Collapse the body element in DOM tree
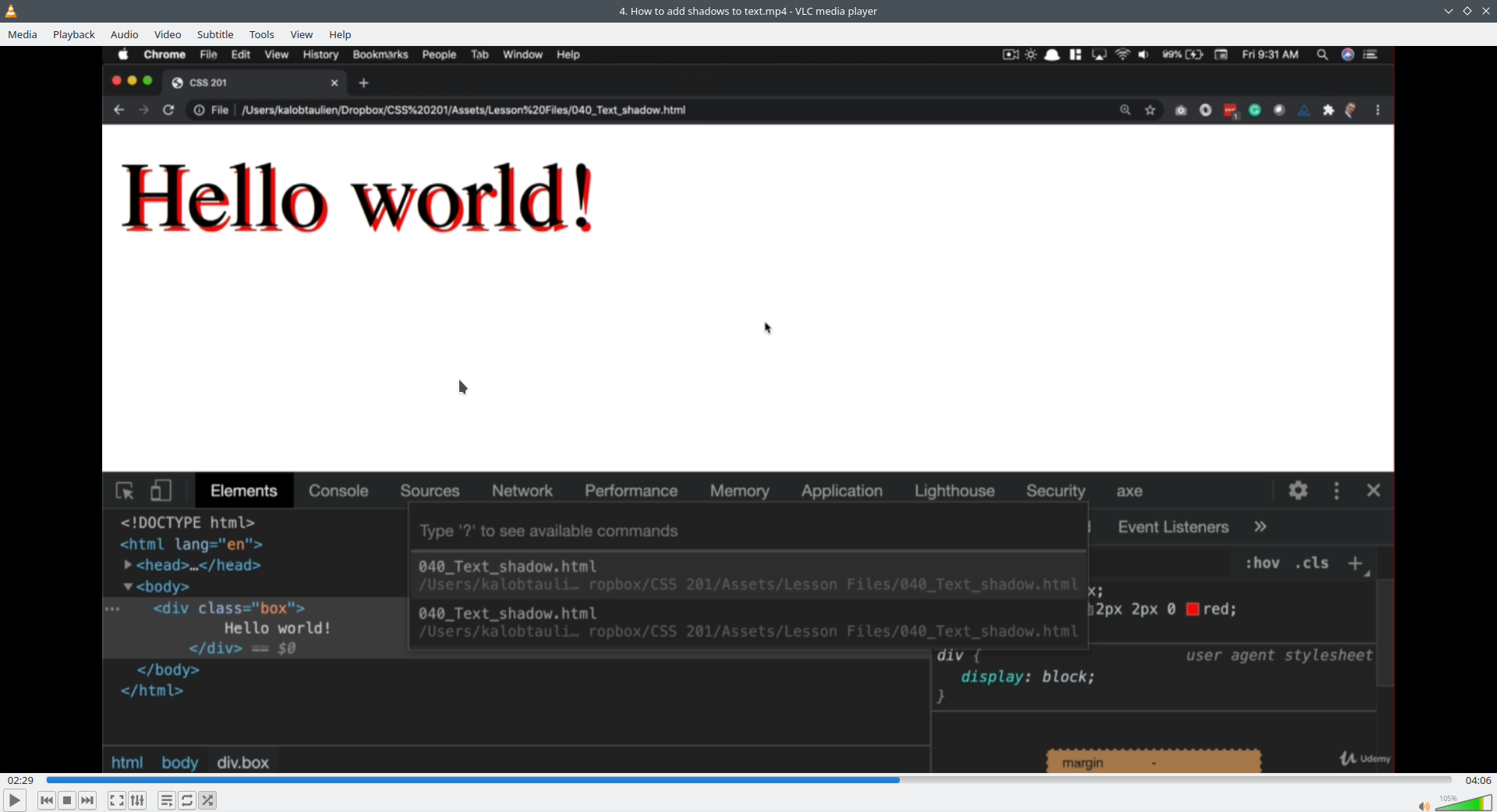The width and height of the screenshot is (1497, 812). click(x=128, y=587)
